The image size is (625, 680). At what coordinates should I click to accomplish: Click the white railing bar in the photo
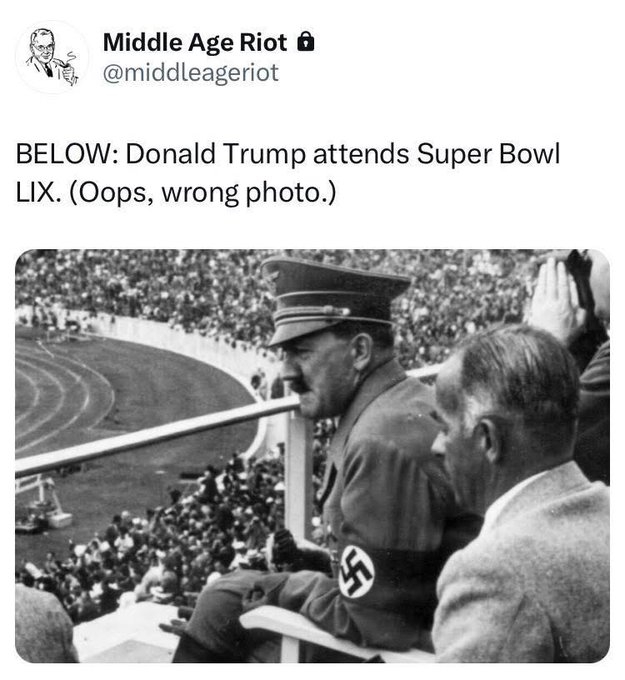click(x=156, y=438)
